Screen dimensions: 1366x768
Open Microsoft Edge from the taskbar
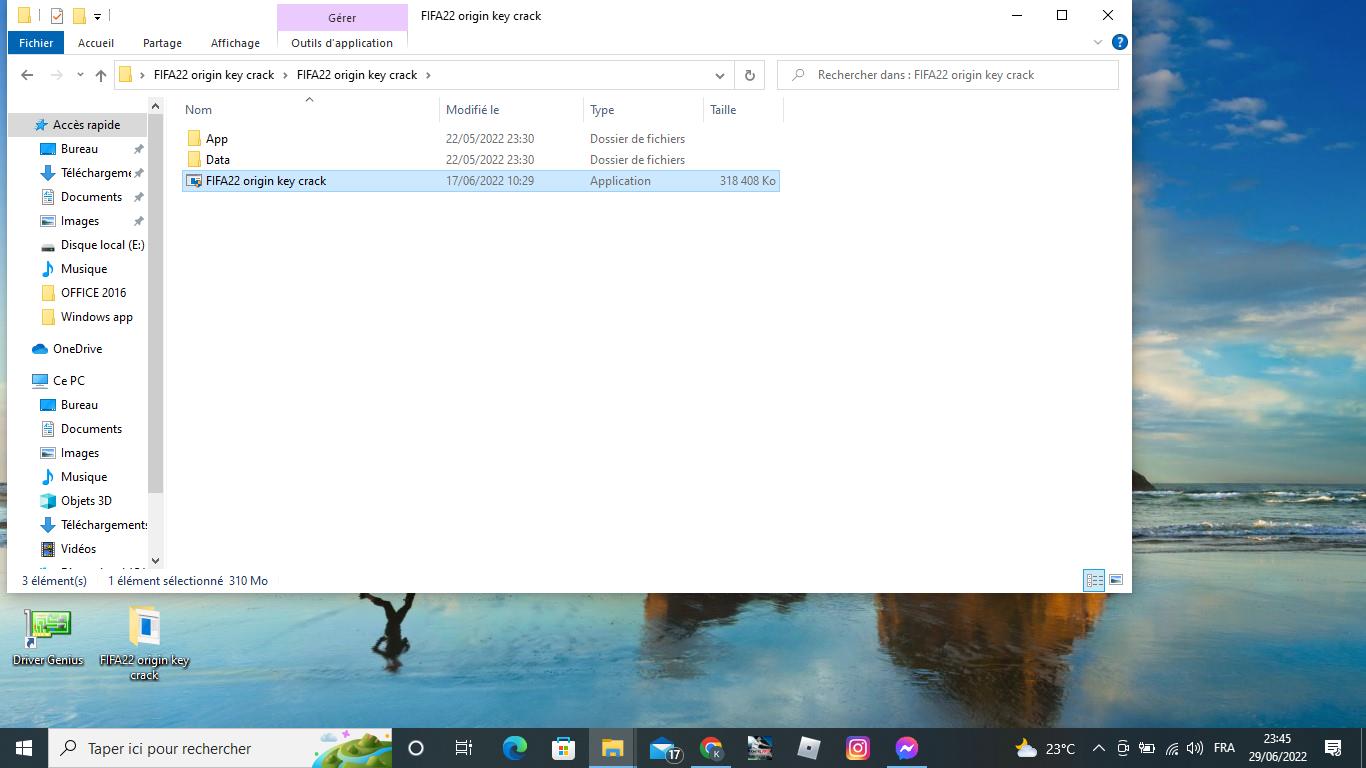click(514, 748)
